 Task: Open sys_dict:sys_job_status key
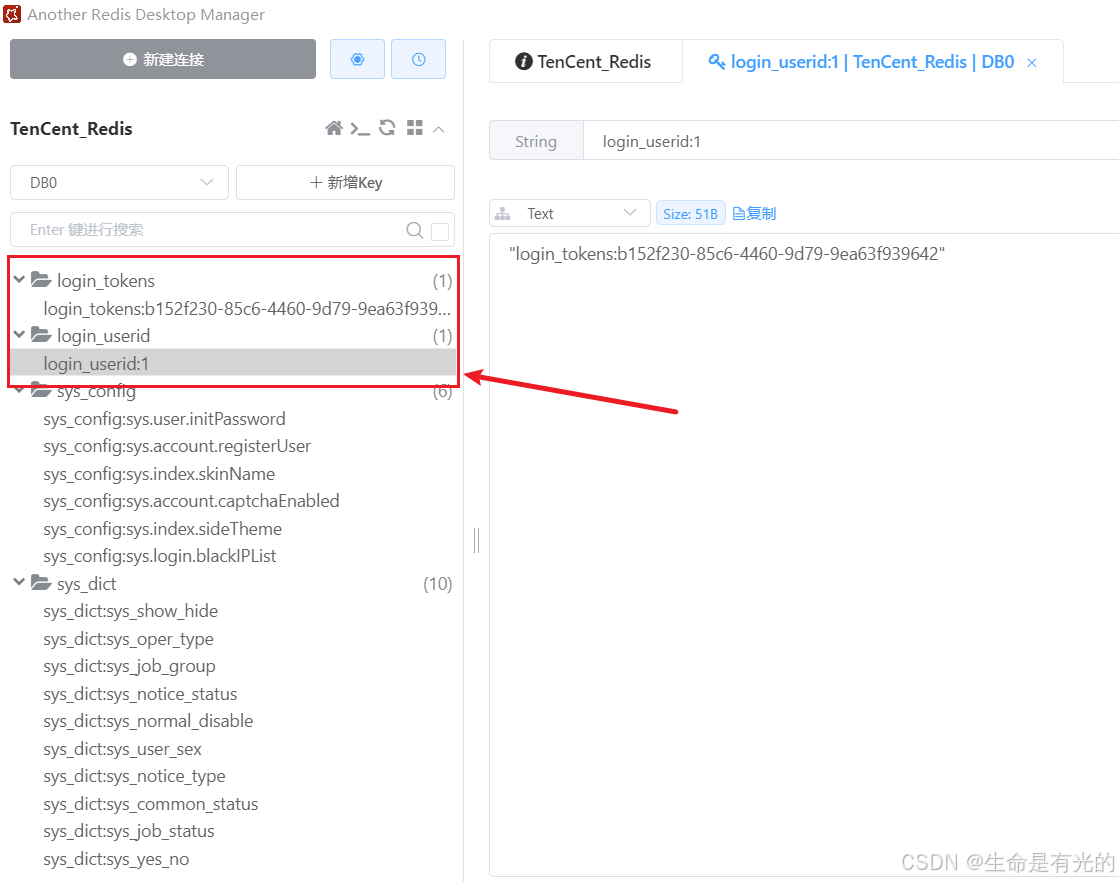point(128,831)
